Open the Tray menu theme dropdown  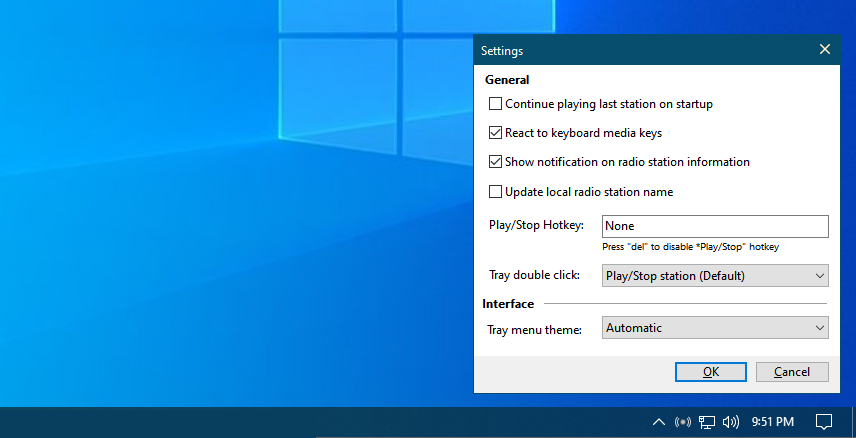coord(715,328)
